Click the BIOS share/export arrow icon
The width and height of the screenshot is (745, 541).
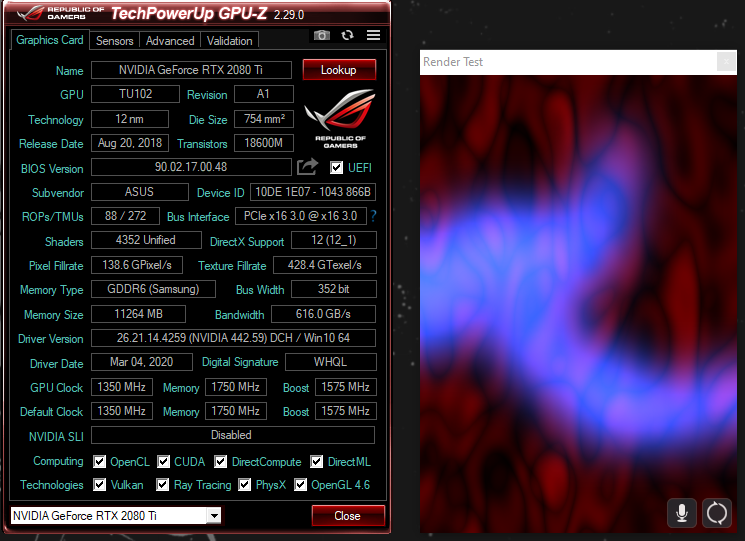[307, 167]
